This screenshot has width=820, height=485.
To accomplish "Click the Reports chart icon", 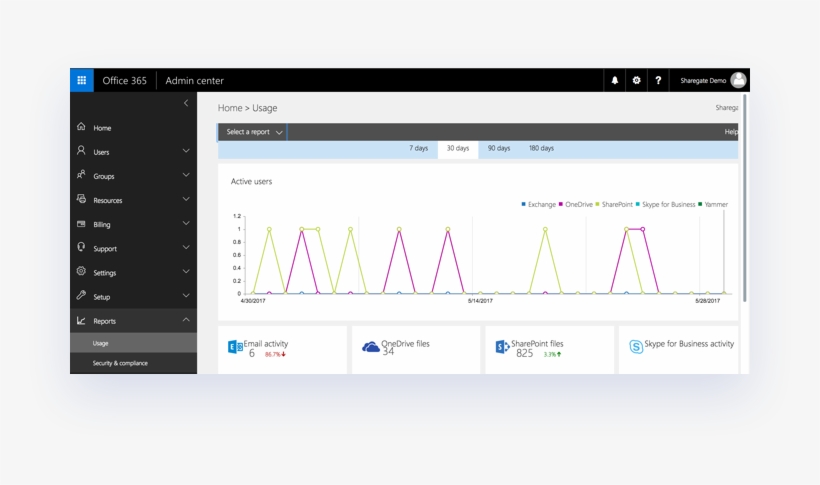I will (81, 320).
